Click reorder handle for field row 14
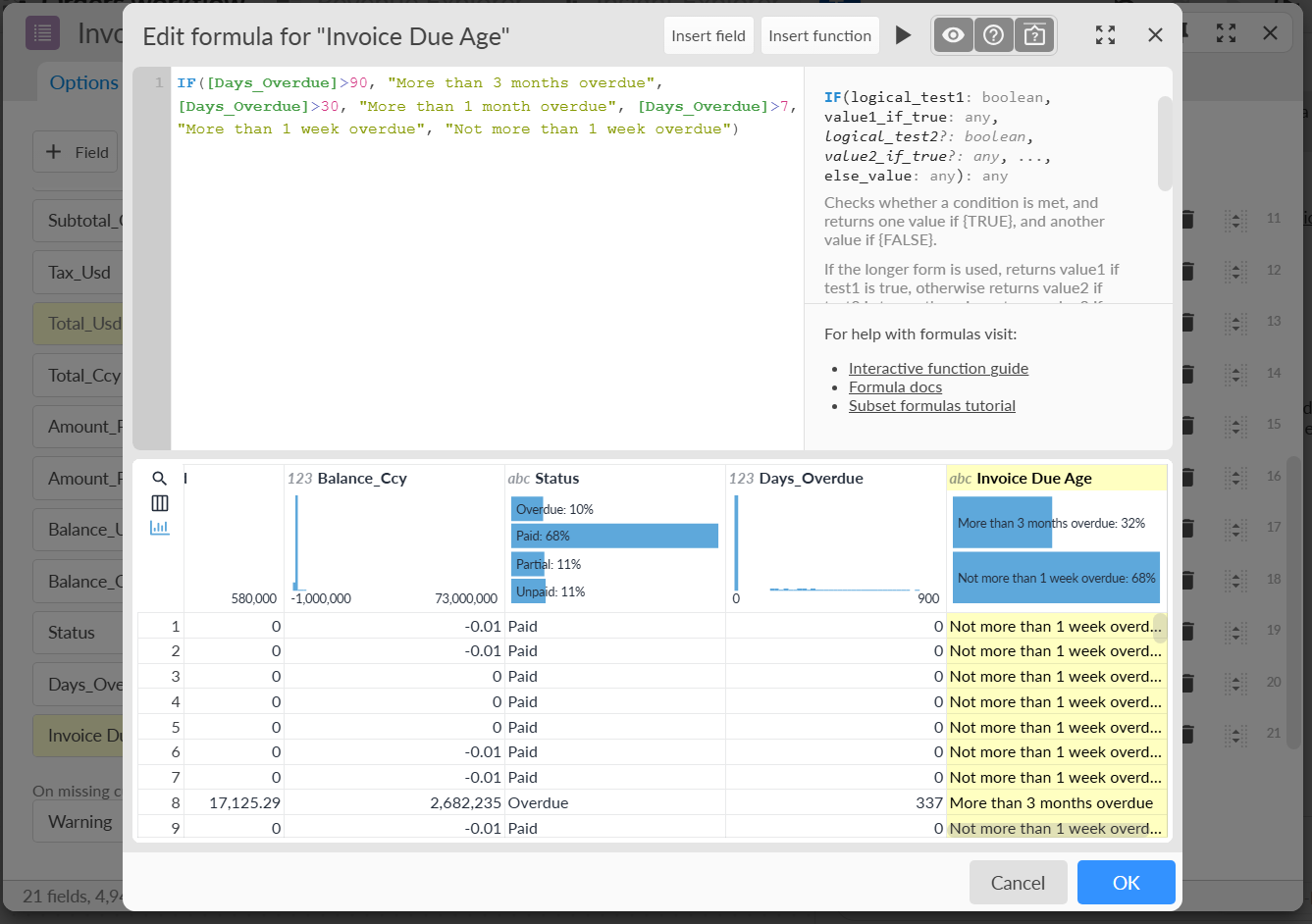This screenshot has width=1312, height=924. pyautogui.click(x=1236, y=374)
